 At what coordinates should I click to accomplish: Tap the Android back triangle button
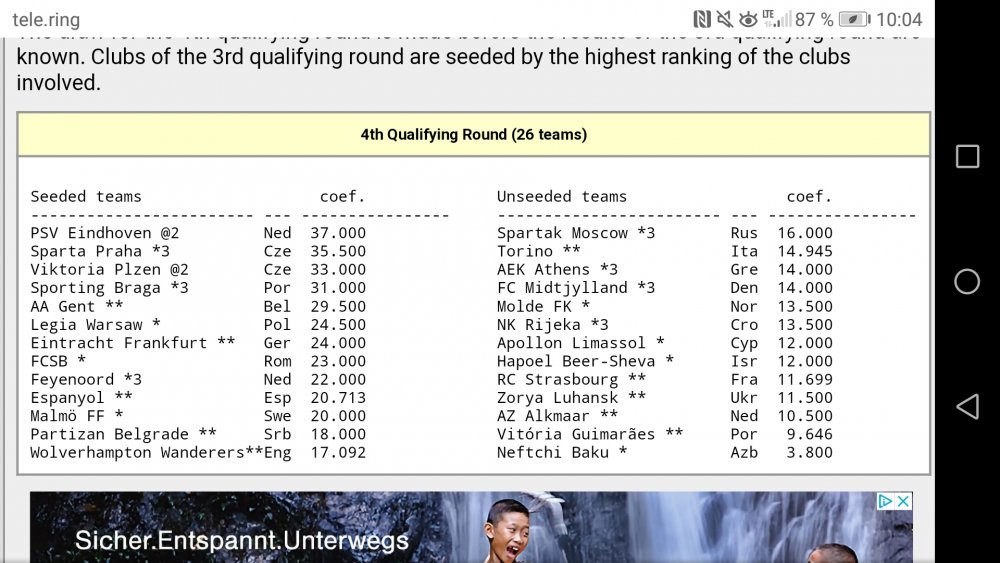967,406
